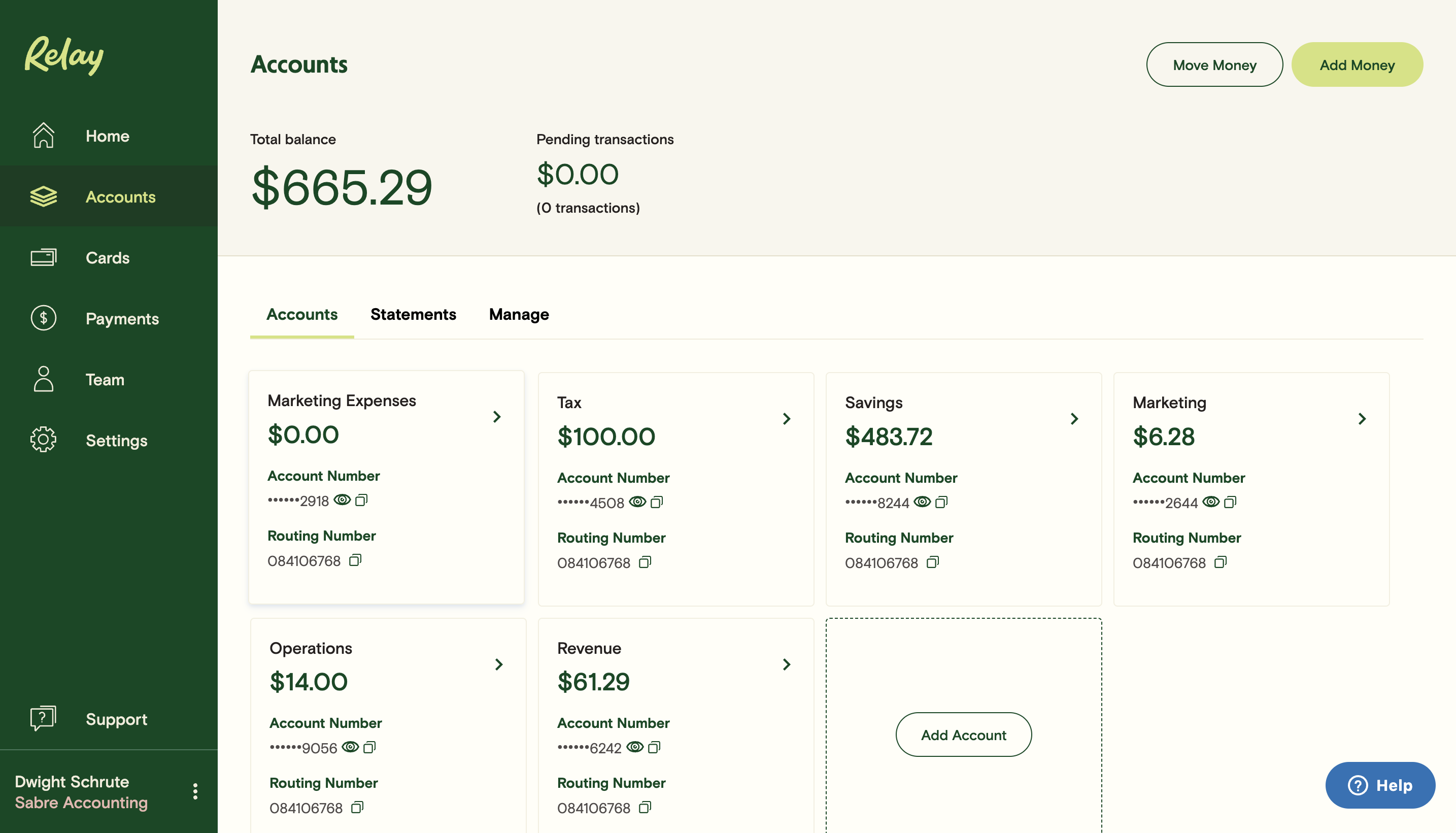The height and width of the screenshot is (833, 1456).
Task: Open the Team section
Action: pos(105,379)
